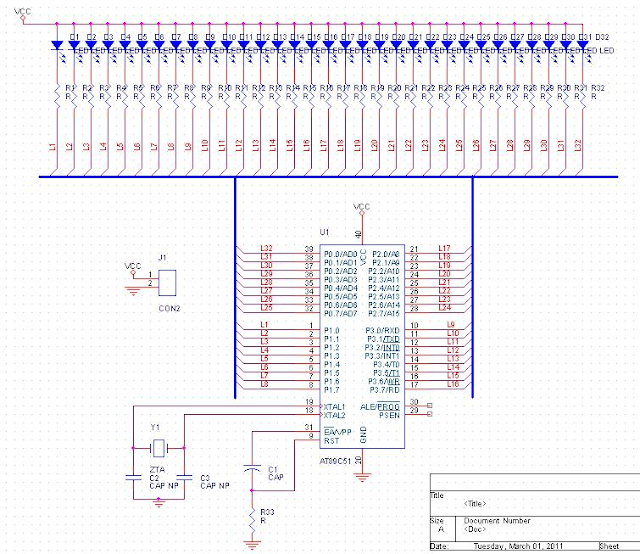
Task: Click the EA/VPP pin name
Action: 338,432
